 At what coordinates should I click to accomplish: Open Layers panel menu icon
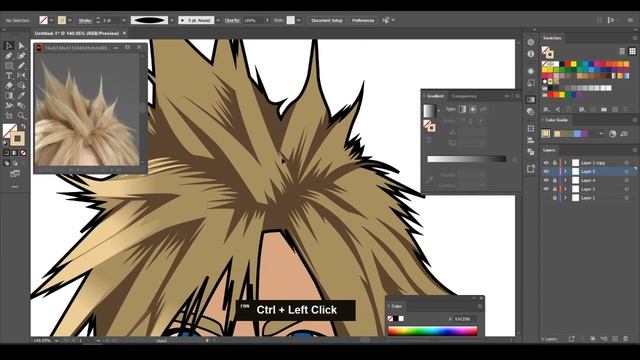[x=635, y=150]
